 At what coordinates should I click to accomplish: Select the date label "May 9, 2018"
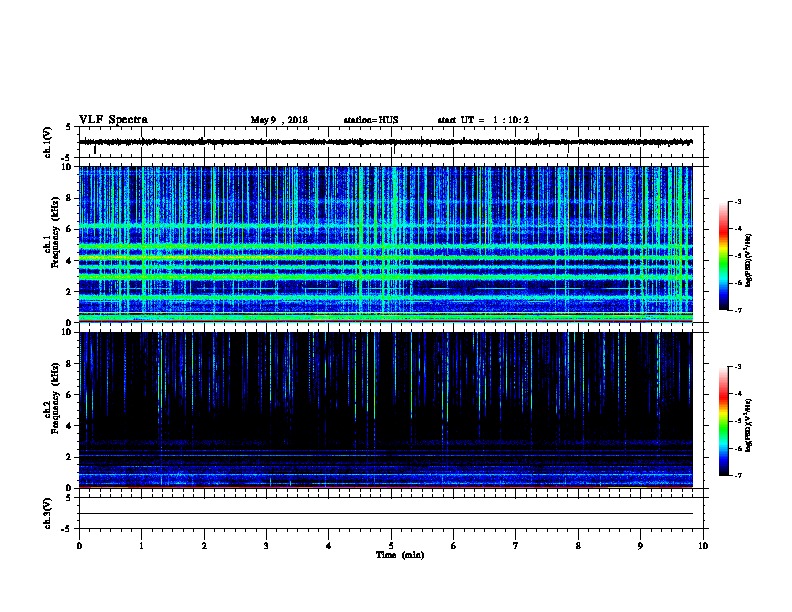279,120
